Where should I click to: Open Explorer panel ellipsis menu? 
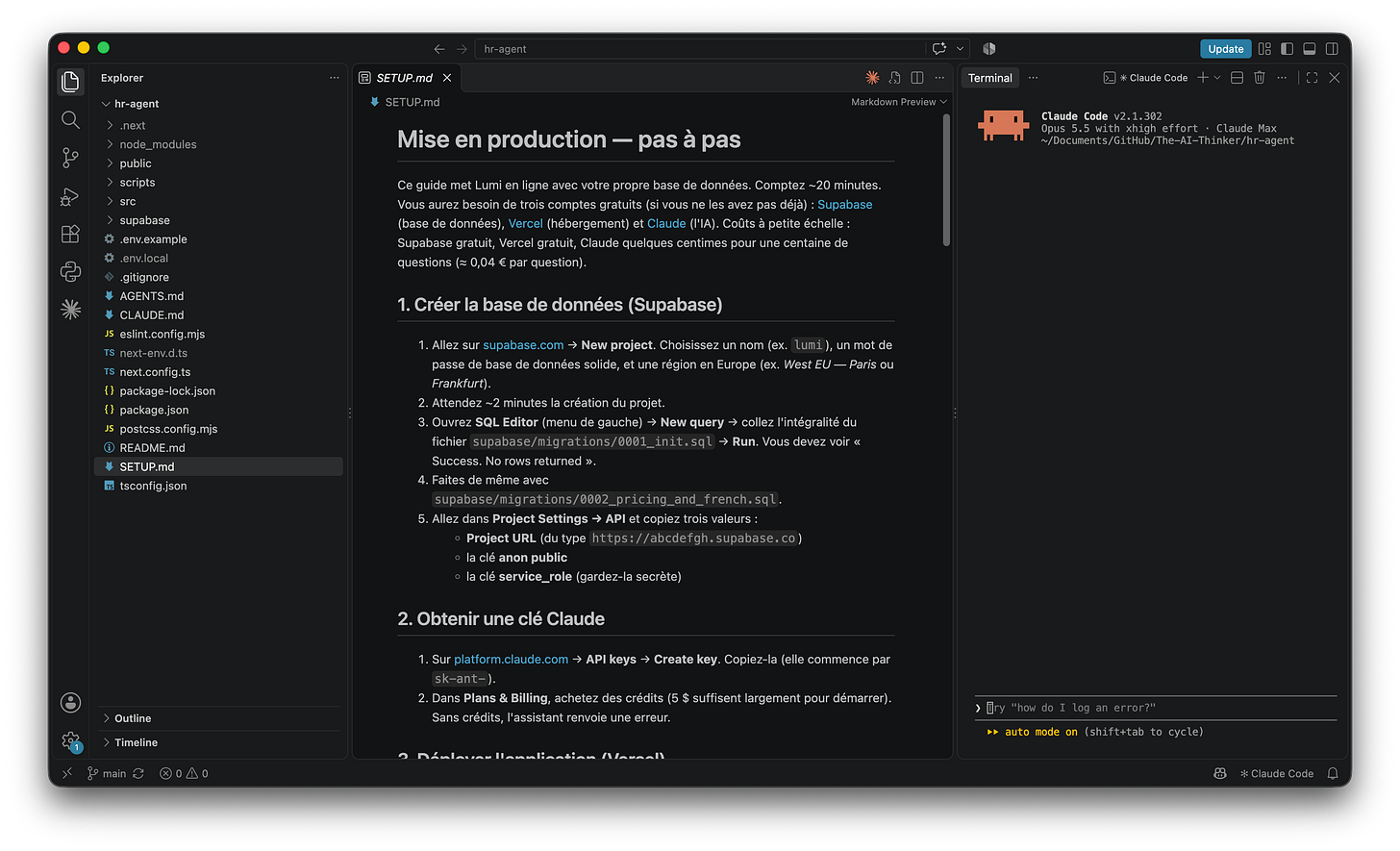tap(334, 78)
